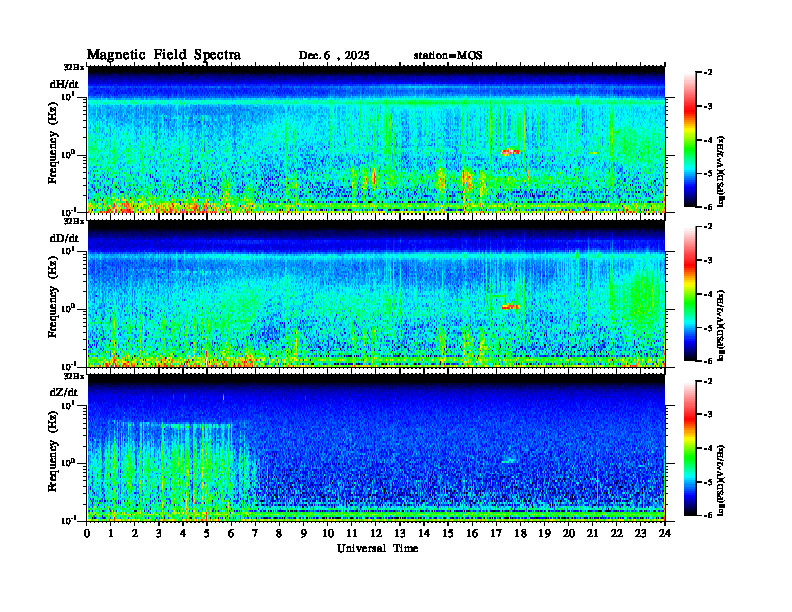792x612 pixels.
Task: Click the faint 1 Hz signal near 17.5 UT in dZ/dt spectrogram
Action: (x=509, y=461)
